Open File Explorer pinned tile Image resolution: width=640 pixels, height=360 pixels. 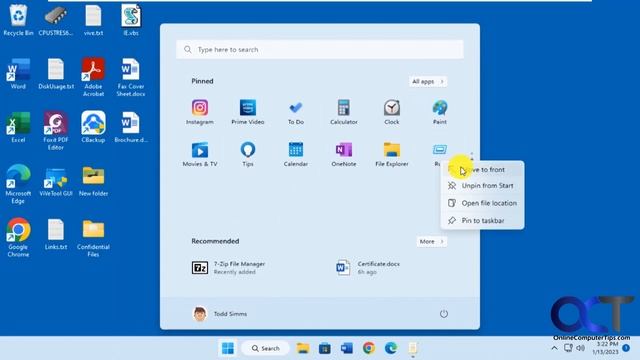tap(391, 154)
